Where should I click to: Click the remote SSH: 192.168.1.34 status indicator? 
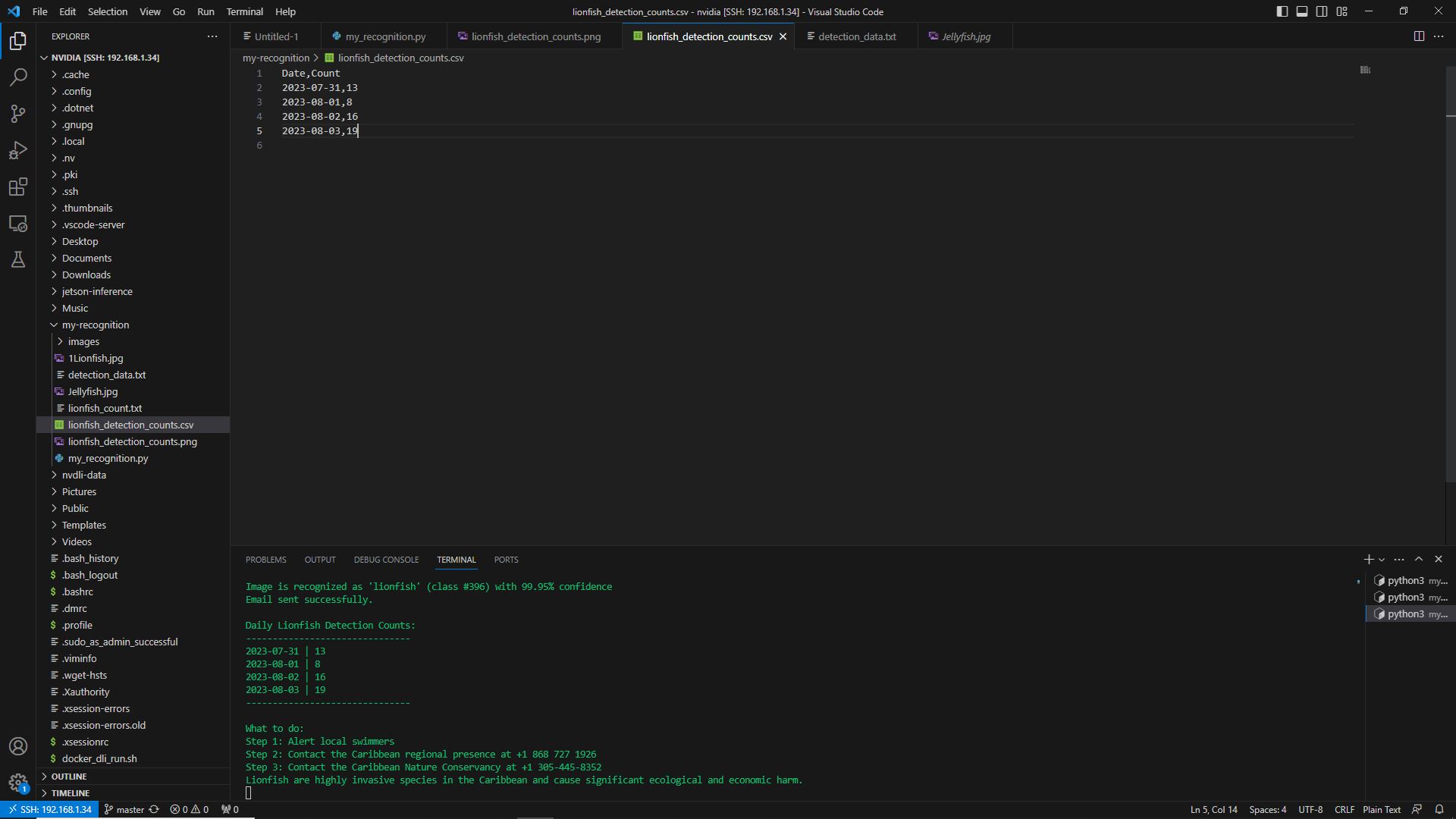coord(49,810)
